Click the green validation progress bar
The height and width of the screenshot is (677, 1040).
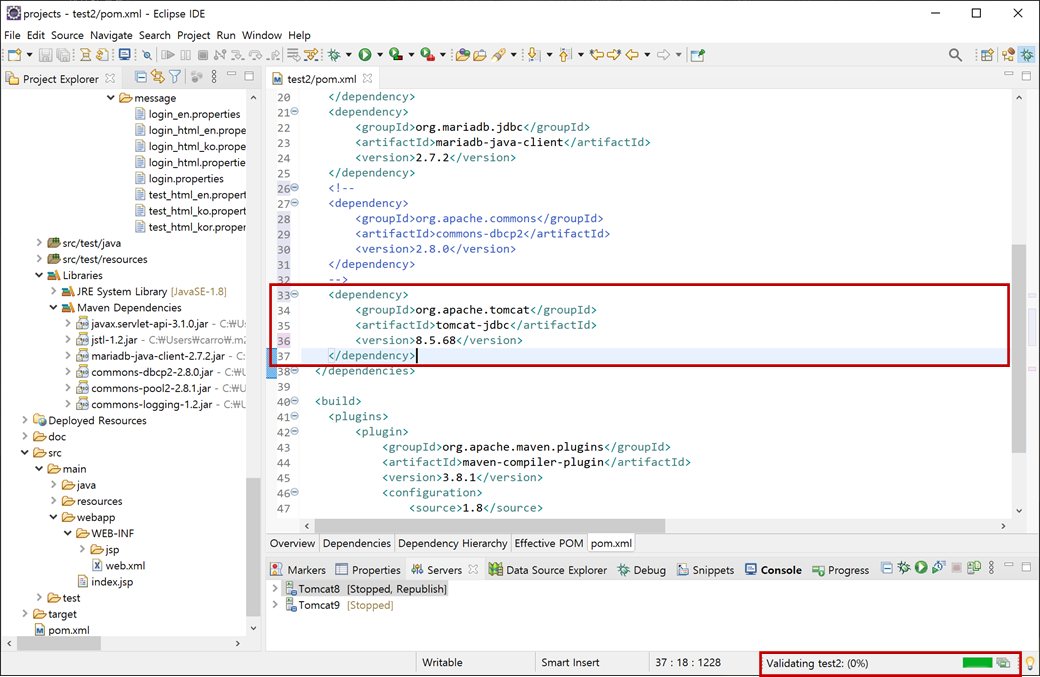tap(977, 662)
